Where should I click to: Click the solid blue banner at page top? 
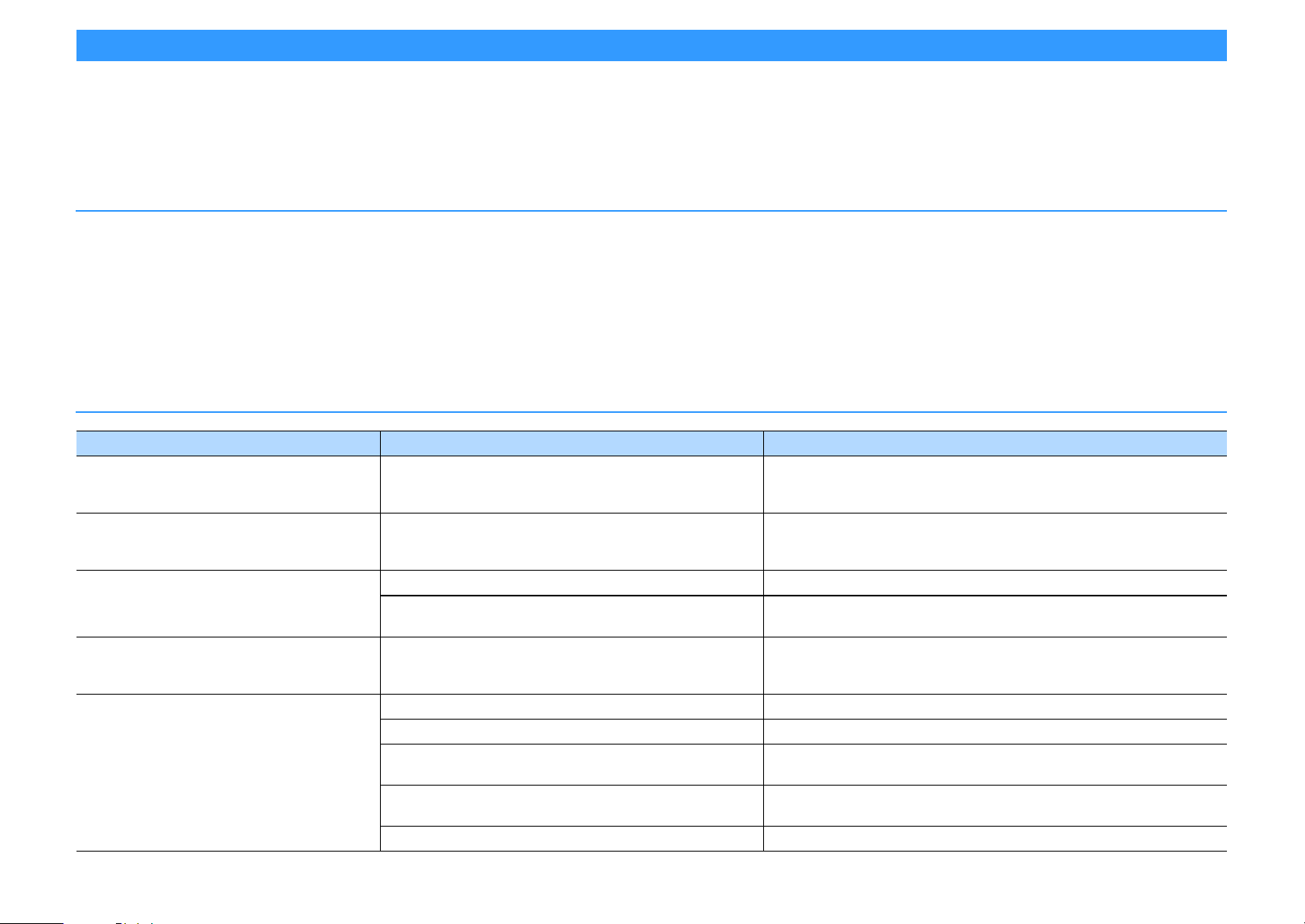tap(651, 46)
